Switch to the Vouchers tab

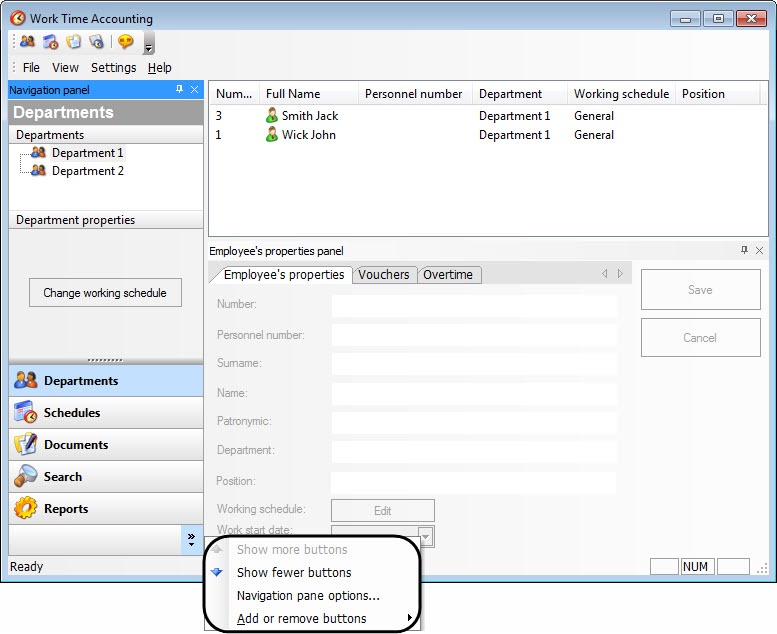384,275
